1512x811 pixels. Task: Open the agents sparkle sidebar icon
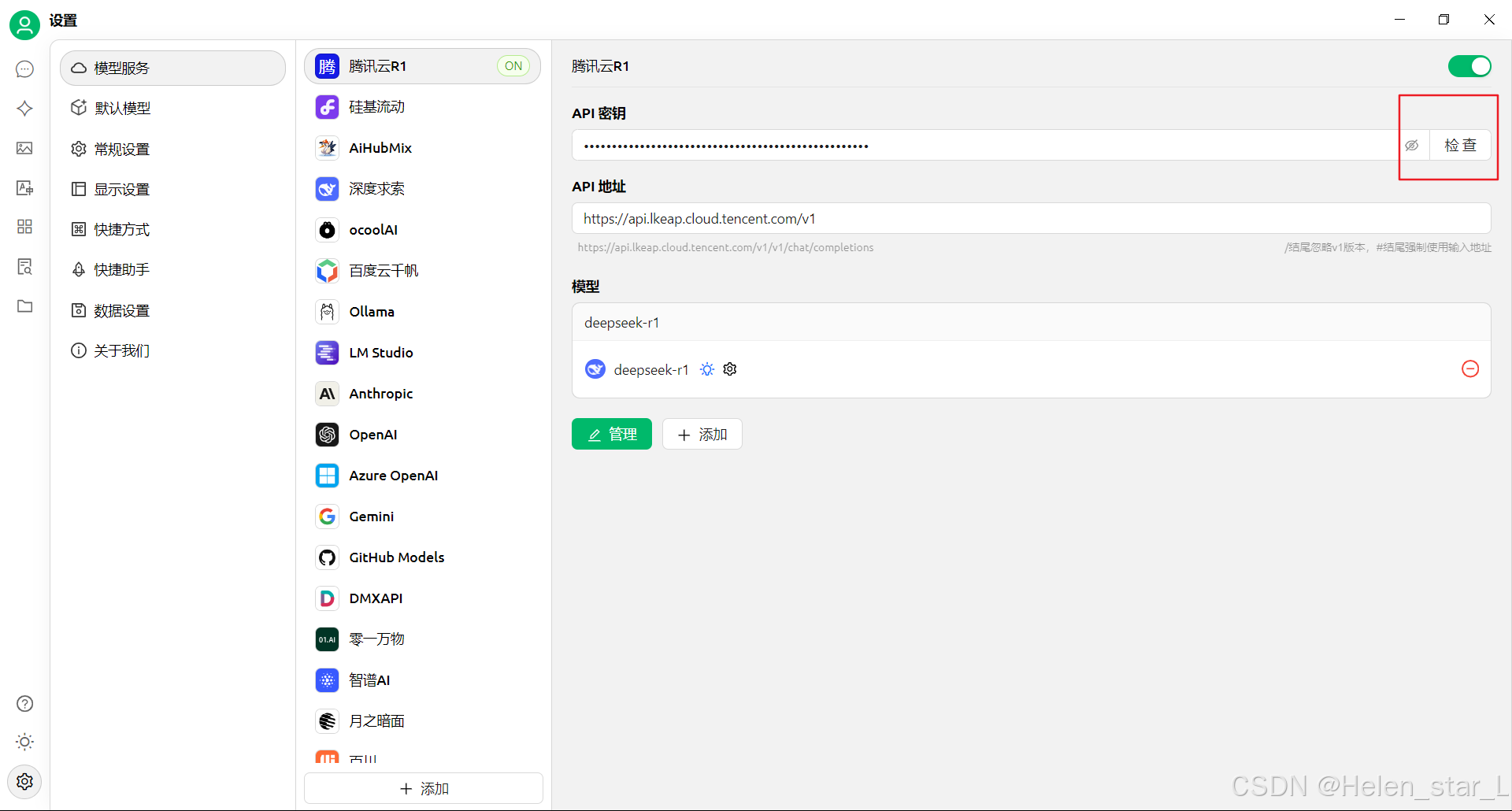[x=24, y=109]
